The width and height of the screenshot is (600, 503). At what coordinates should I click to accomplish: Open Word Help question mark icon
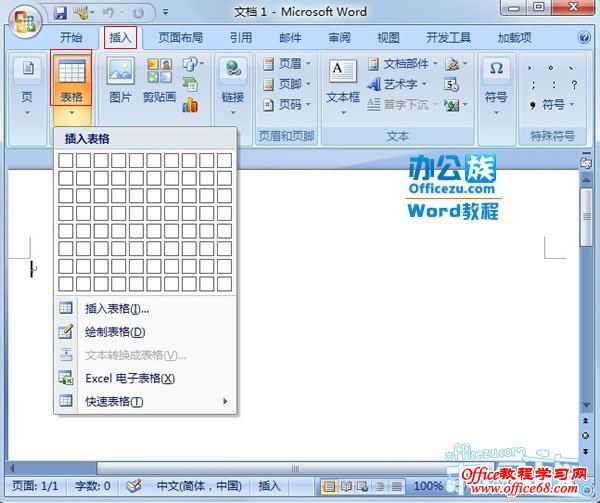click(584, 37)
